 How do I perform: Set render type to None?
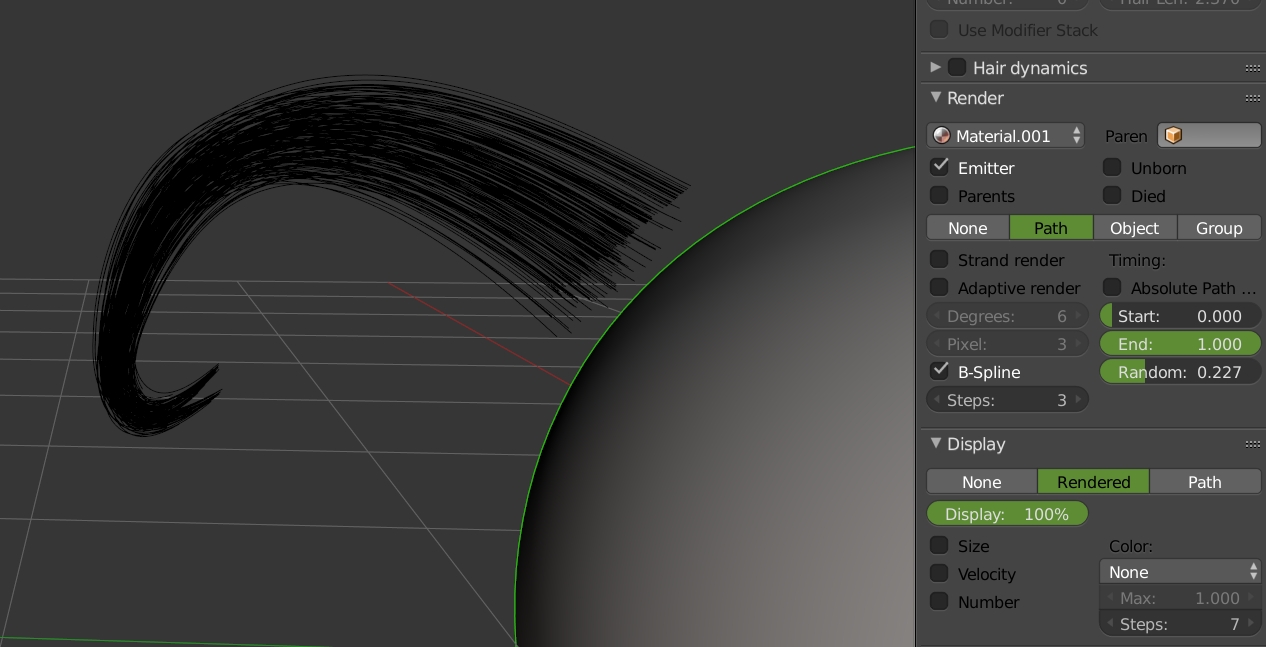(968, 228)
